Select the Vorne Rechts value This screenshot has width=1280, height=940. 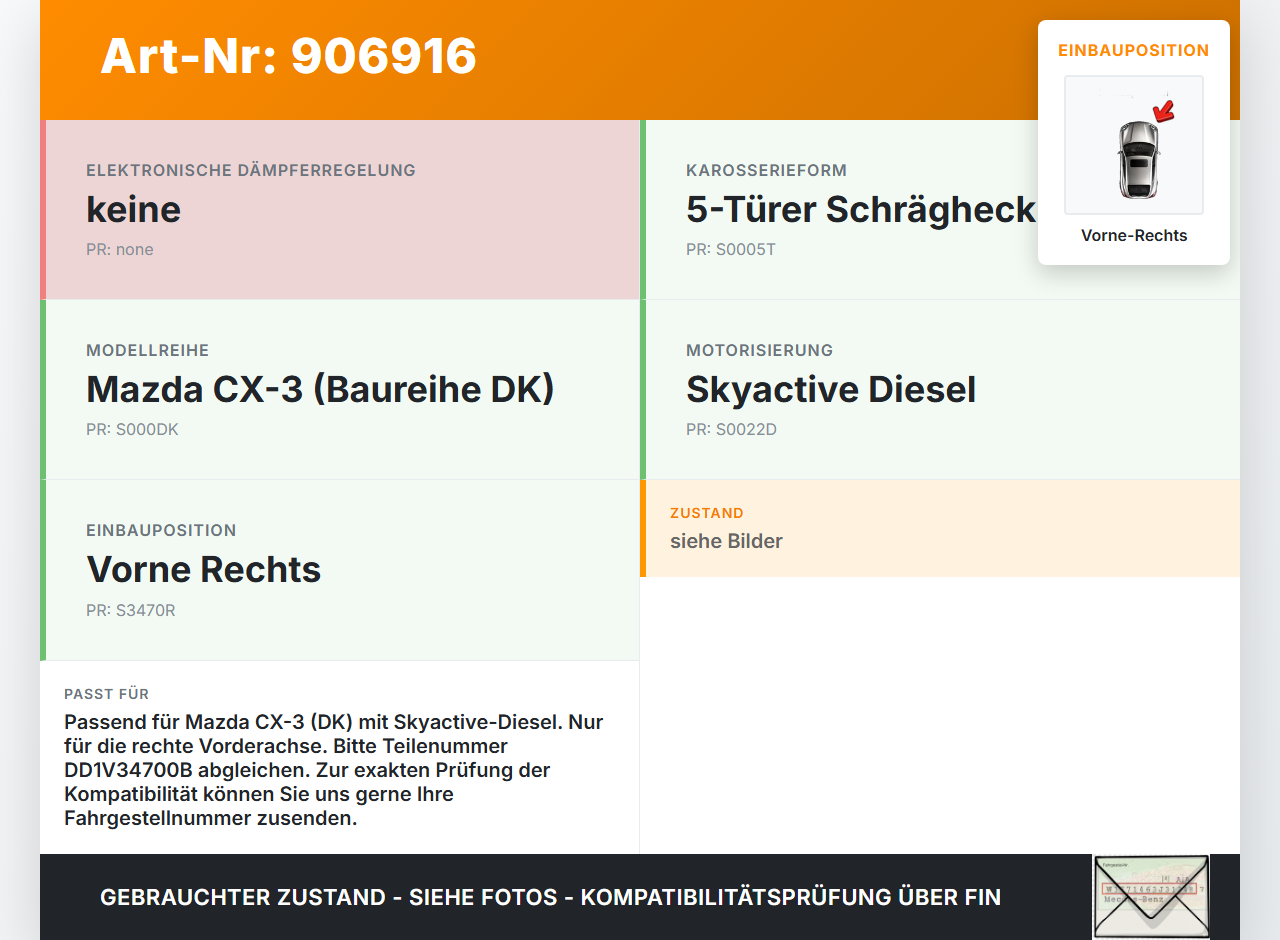[204, 569]
